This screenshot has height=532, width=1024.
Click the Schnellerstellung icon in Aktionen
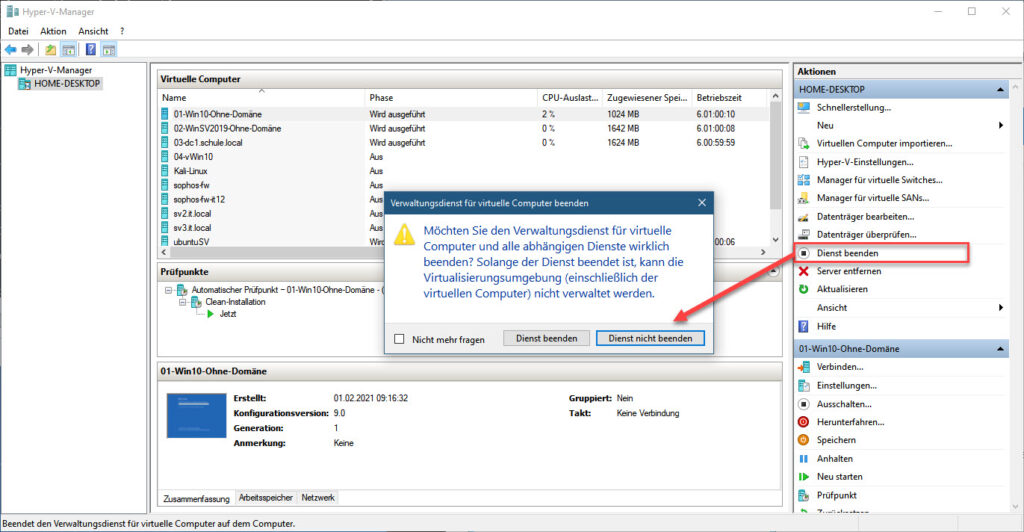coord(804,108)
